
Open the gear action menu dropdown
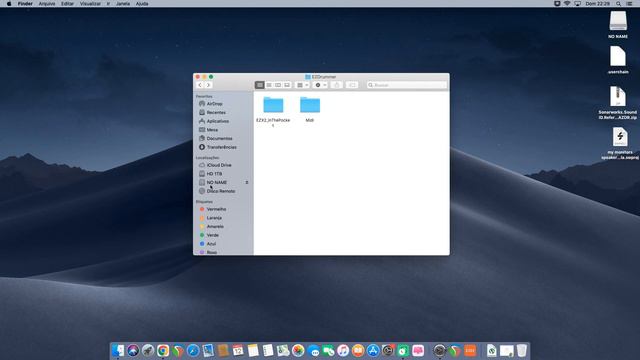click(x=320, y=85)
